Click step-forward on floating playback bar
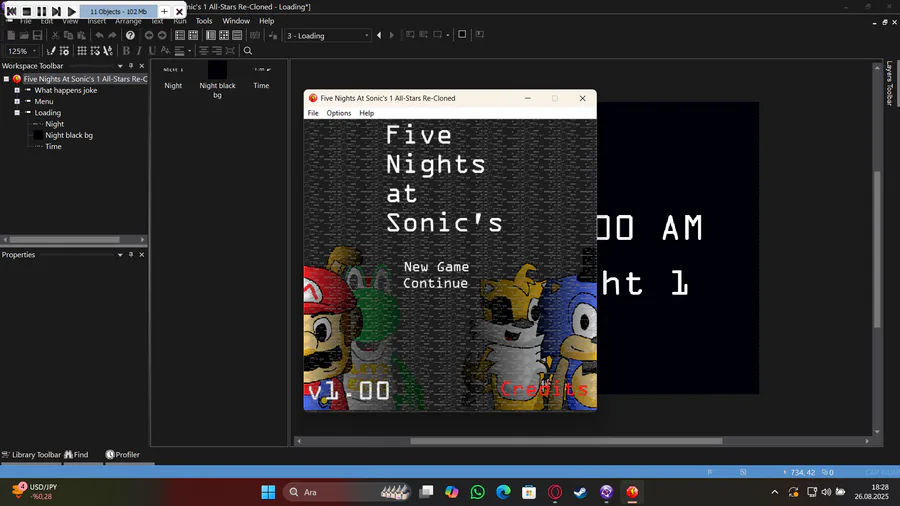900x506 pixels. (x=56, y=11)
